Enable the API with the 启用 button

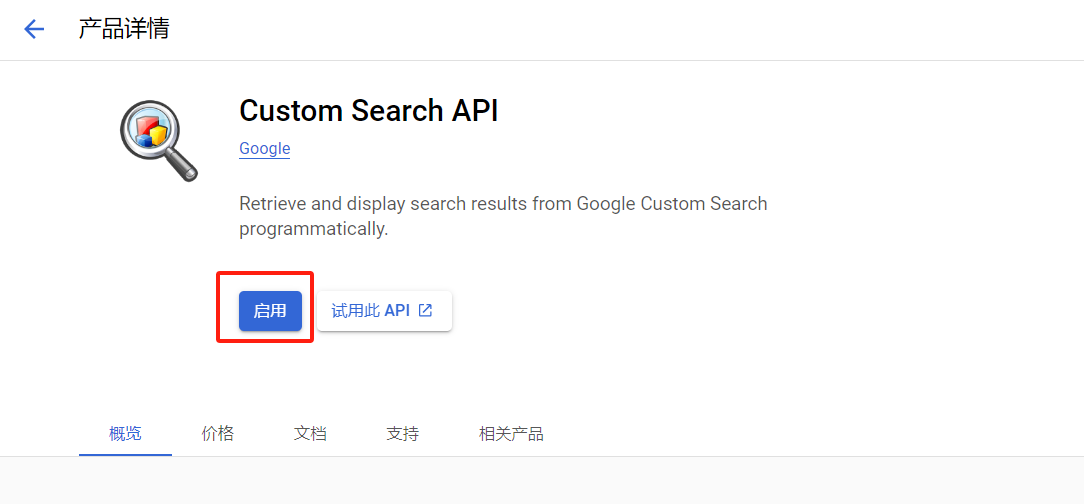270,311
